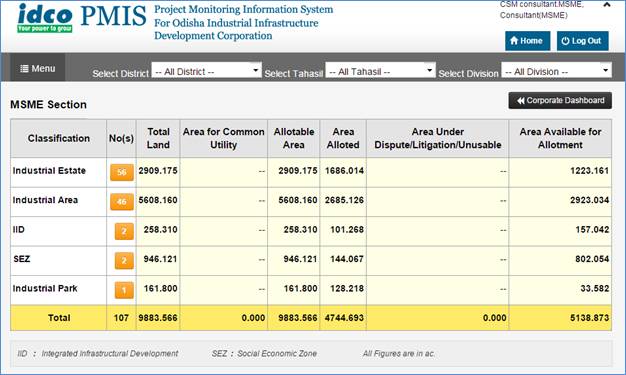The image size is (626, 375).
Task: Click the PMIS title text
Action: pyautogui.click(x=113, y=16)
